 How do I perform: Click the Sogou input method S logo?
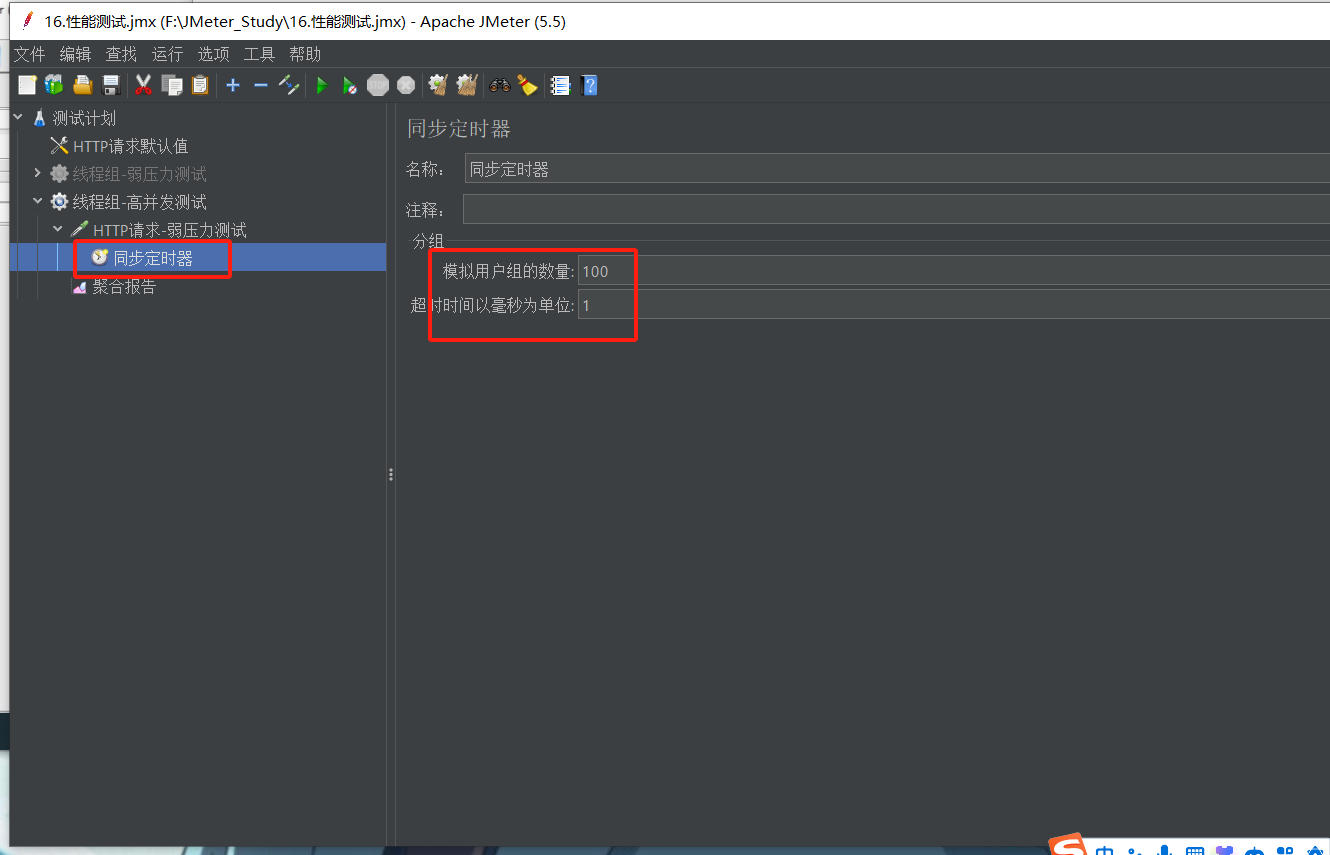[1068, 846]
